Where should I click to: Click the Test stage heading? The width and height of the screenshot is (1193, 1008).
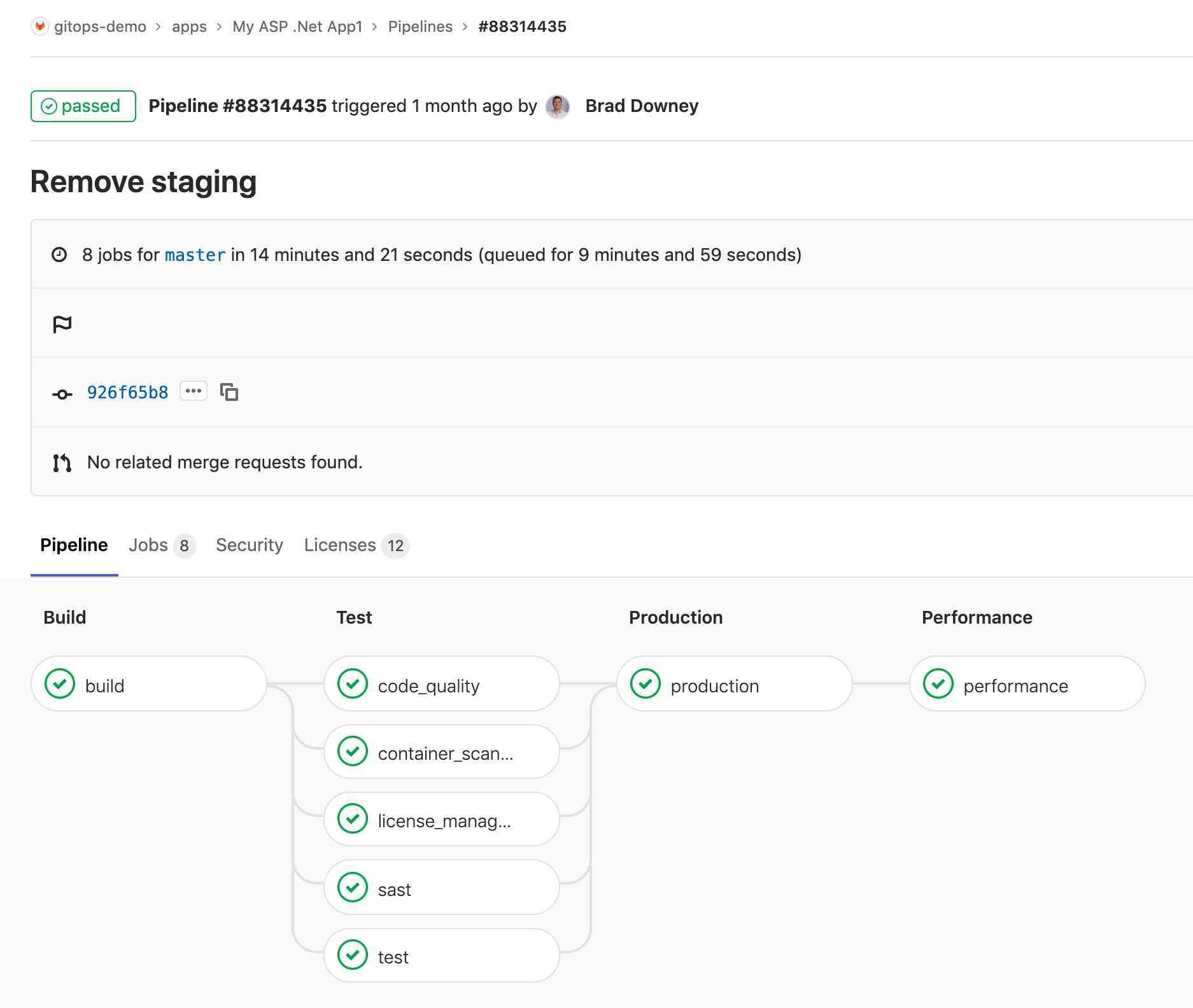(354, 617)
